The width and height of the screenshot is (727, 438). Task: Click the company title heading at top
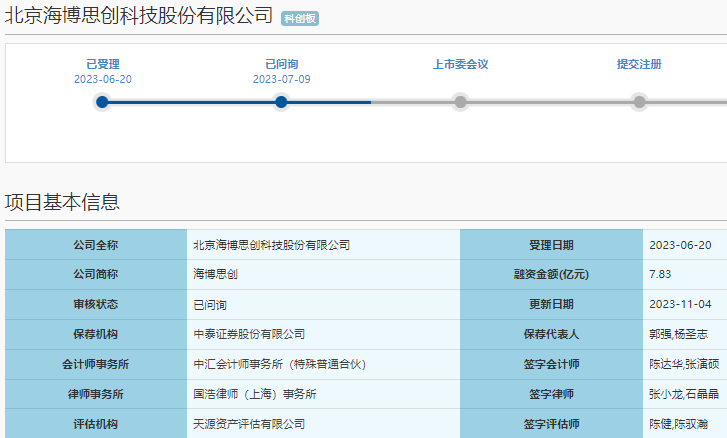pyautogui.click(x=138, y=15)
